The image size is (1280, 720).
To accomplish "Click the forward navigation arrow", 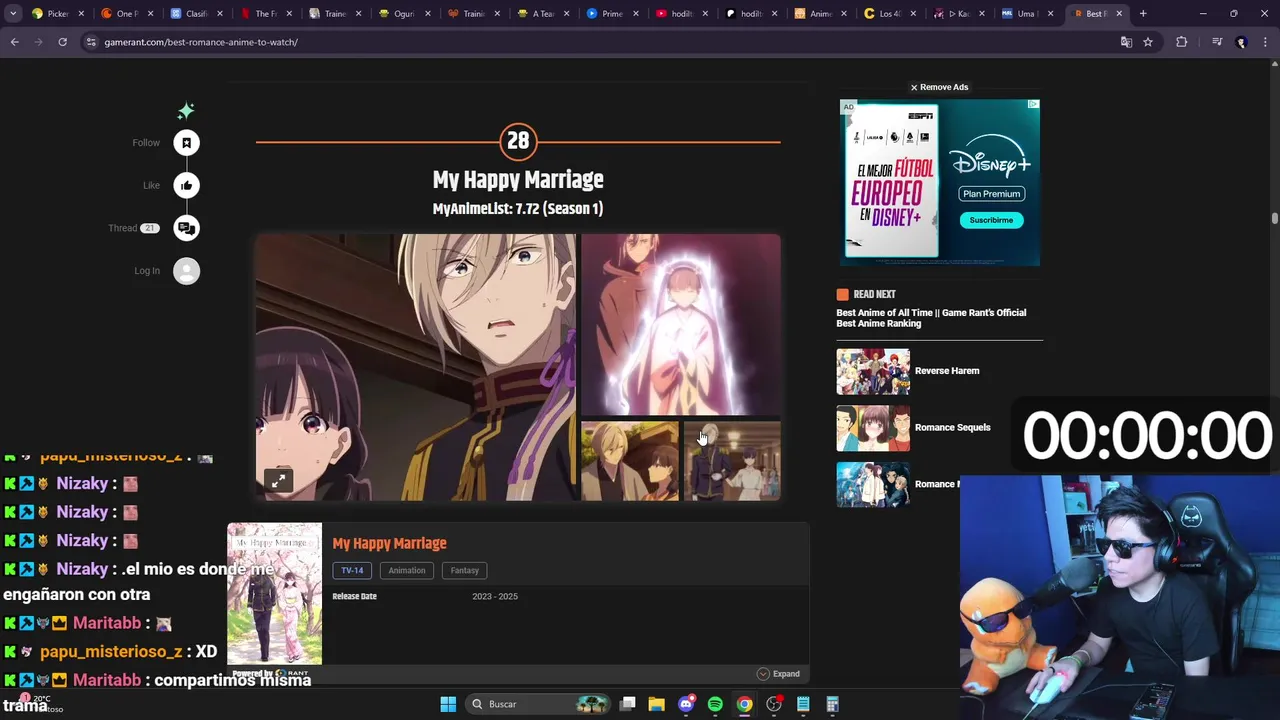I will (38, 42).
